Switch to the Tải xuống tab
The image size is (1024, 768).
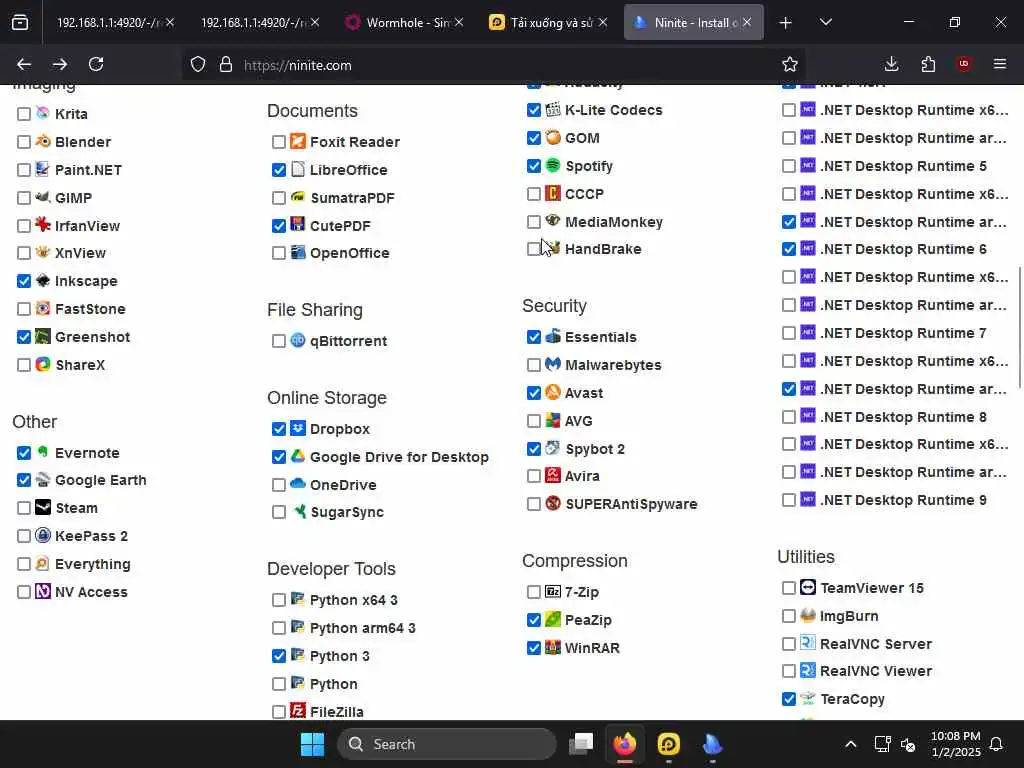tap(549, 22)
